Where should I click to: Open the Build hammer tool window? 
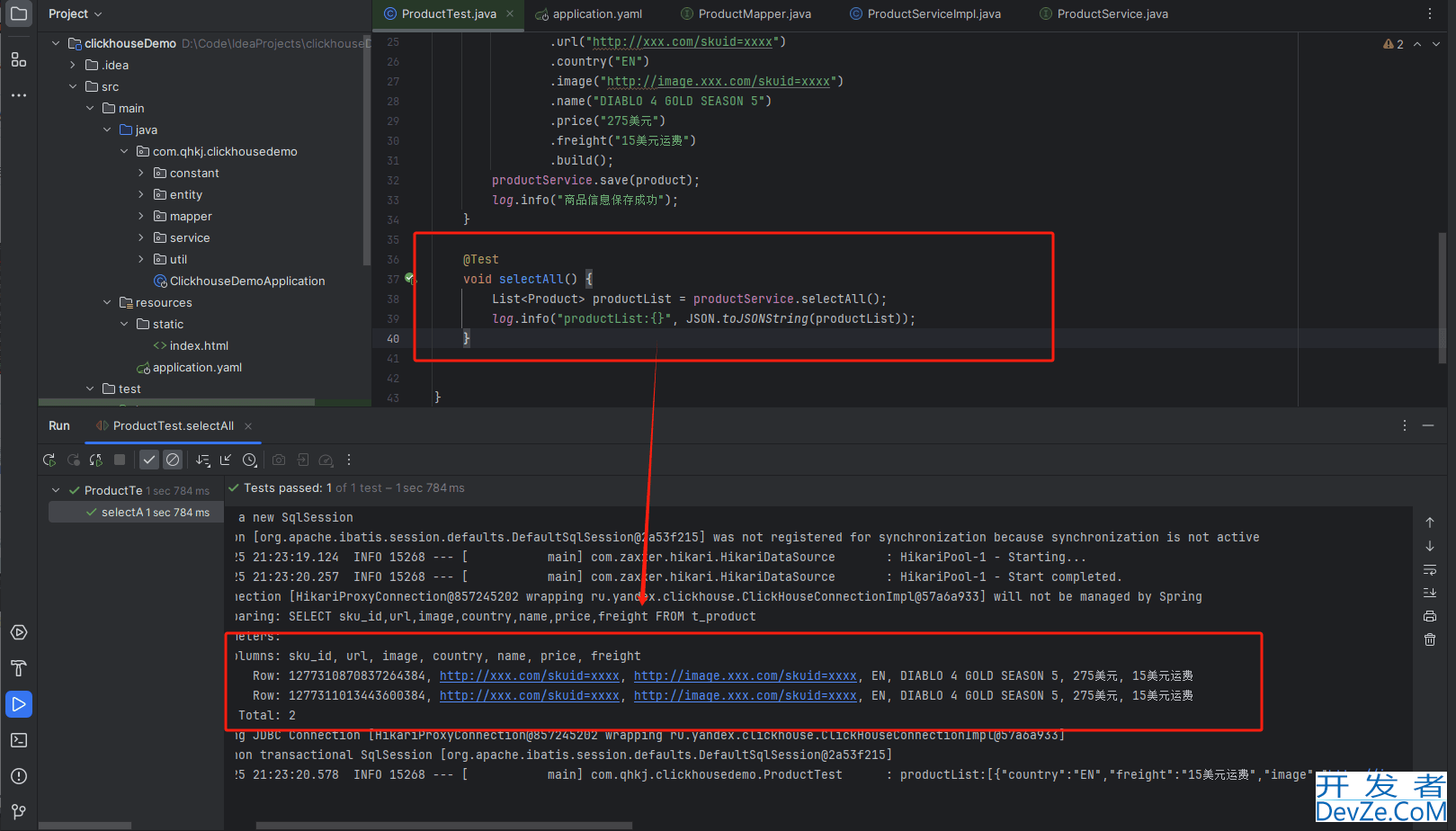19,668
